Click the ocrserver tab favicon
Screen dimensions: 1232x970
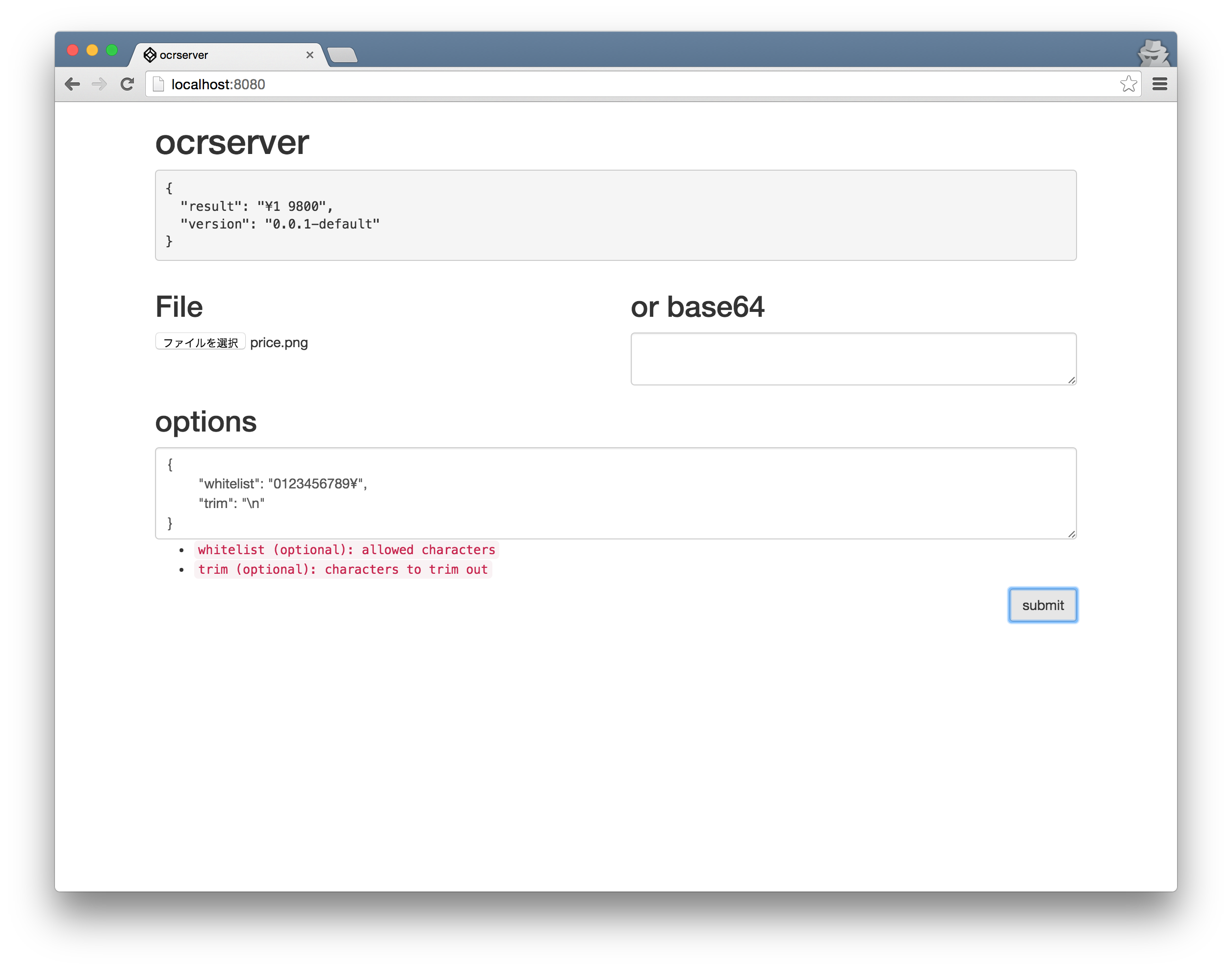tap(150, 55)
